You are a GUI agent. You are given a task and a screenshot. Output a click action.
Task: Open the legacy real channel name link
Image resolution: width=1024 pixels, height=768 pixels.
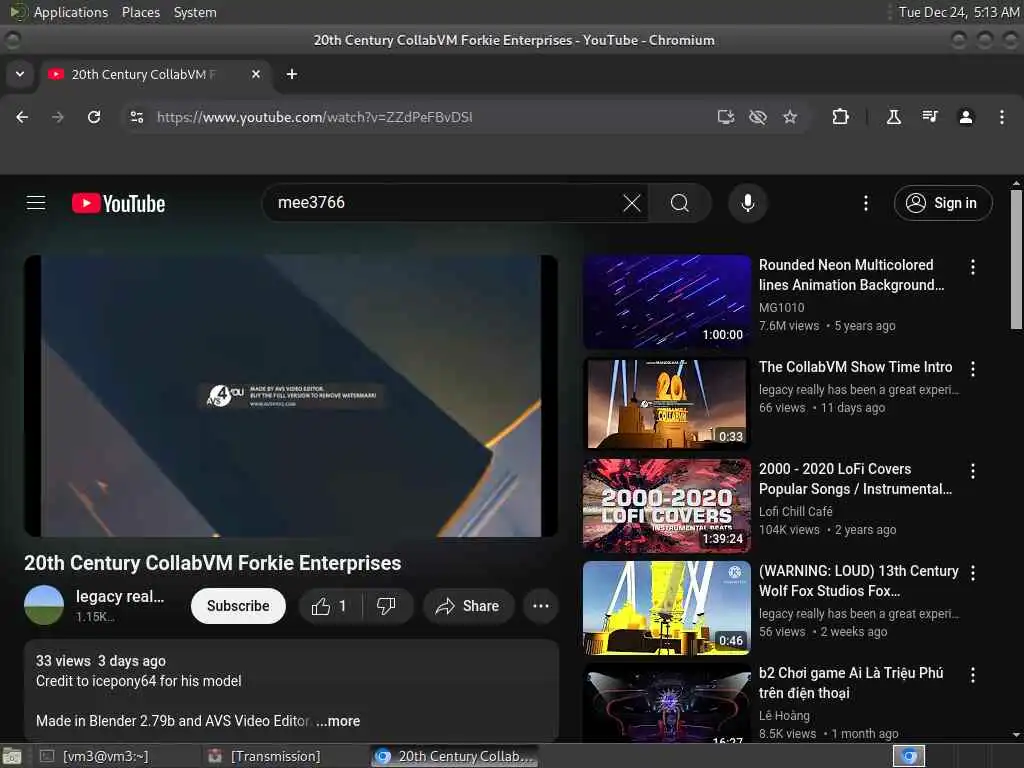click(x=120, y=596)
